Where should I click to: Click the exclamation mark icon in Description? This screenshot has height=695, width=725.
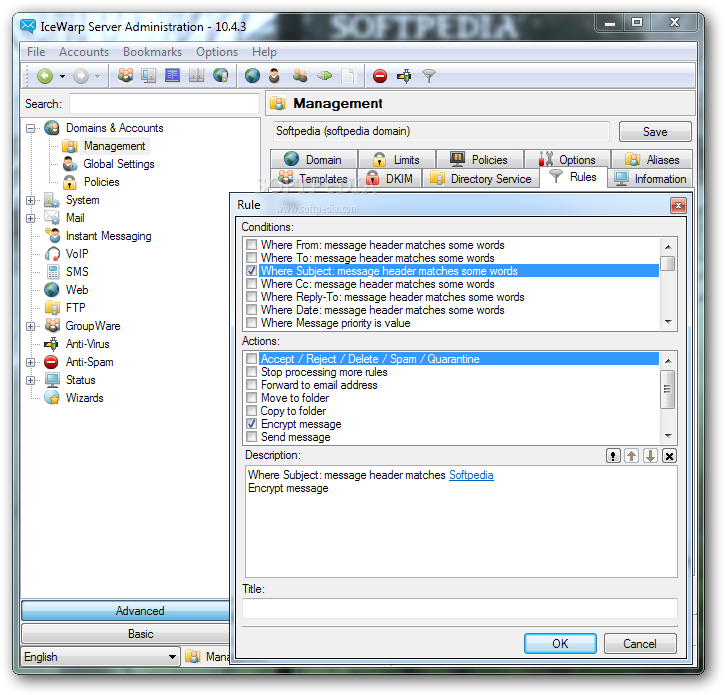[x=613, y=456]
